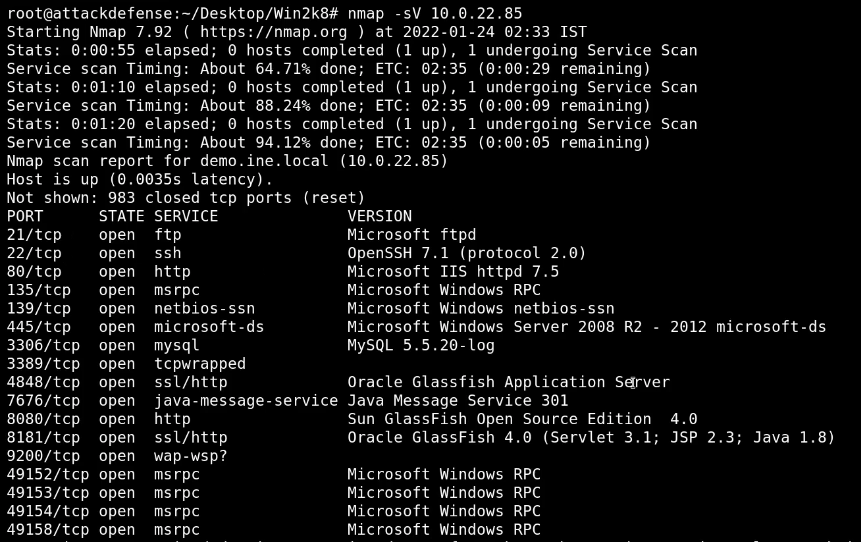
Task: Click the 21/tcp port entry
Action: click(x=34, y=235)
